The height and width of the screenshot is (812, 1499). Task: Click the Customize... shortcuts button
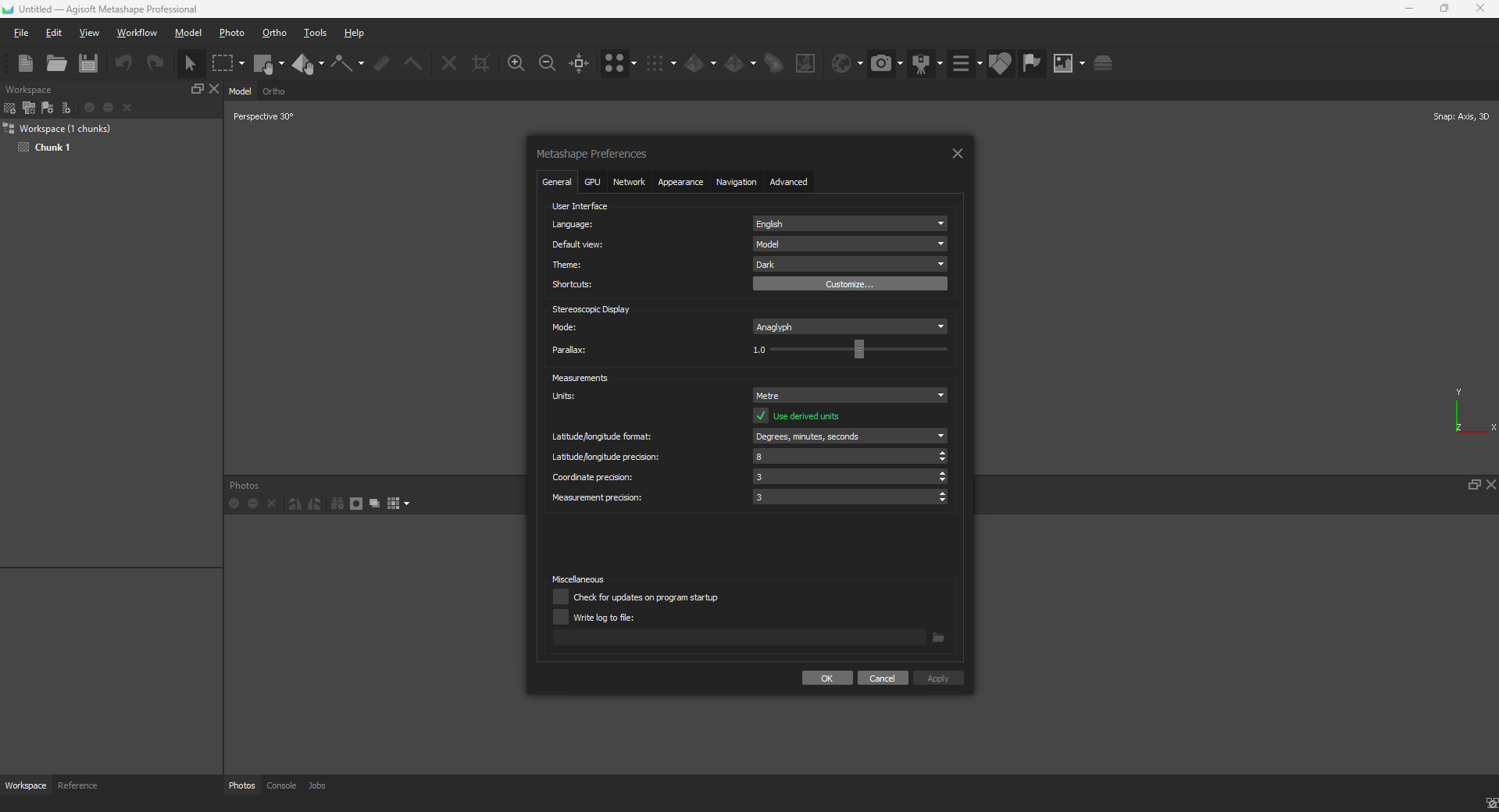pos(850,284)
